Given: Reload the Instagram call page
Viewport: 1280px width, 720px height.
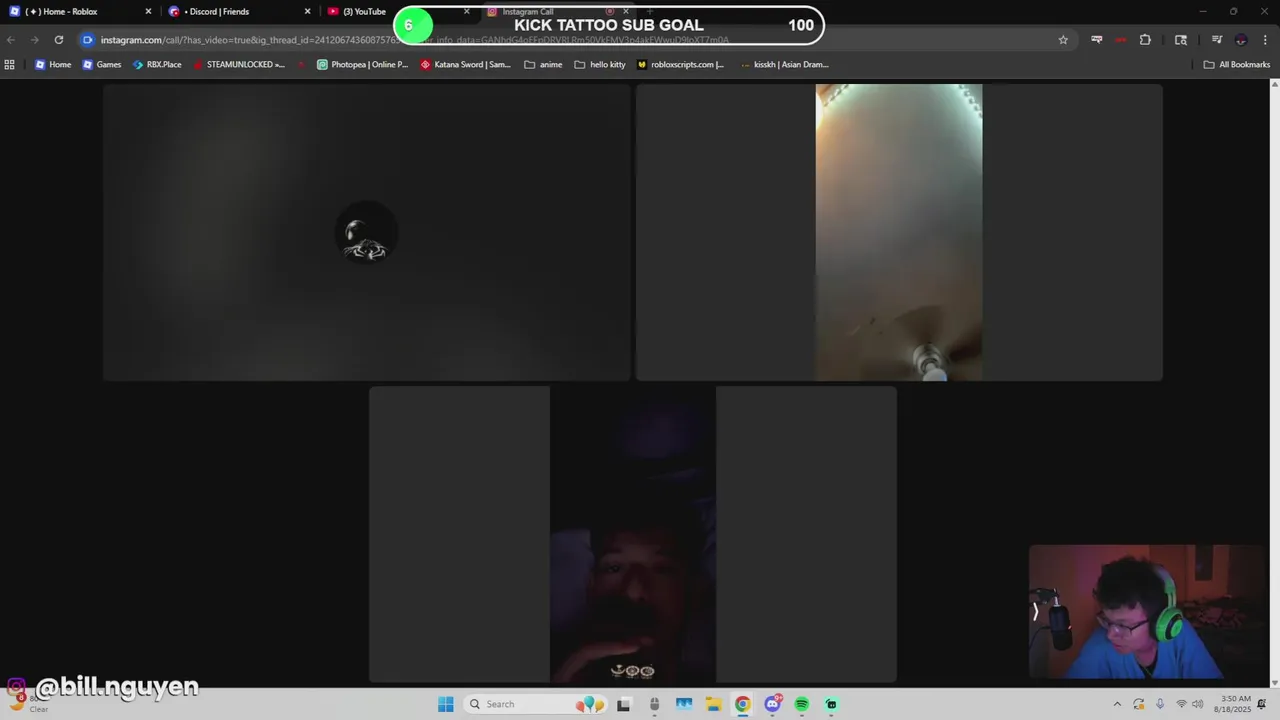Looking at the screenshot, I should (59, 40).
